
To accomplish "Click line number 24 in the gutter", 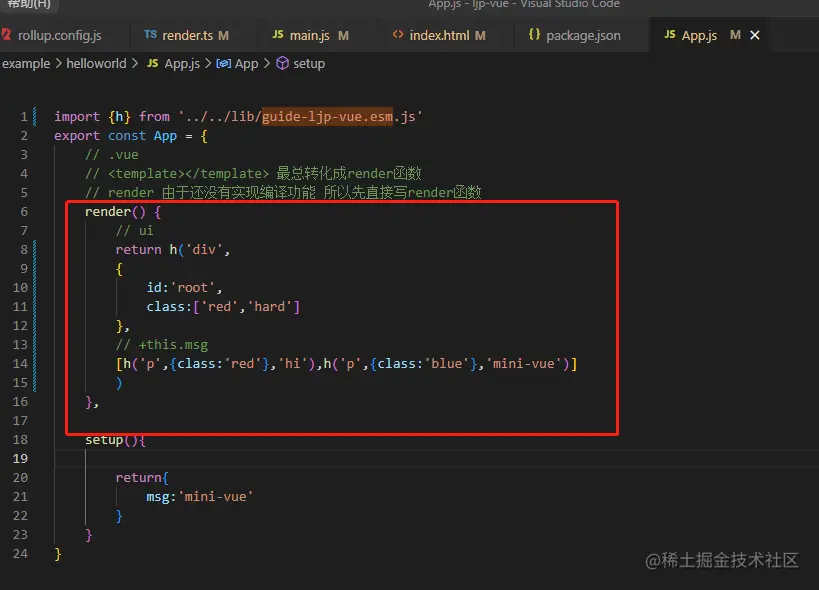I will tap(20, 553).
